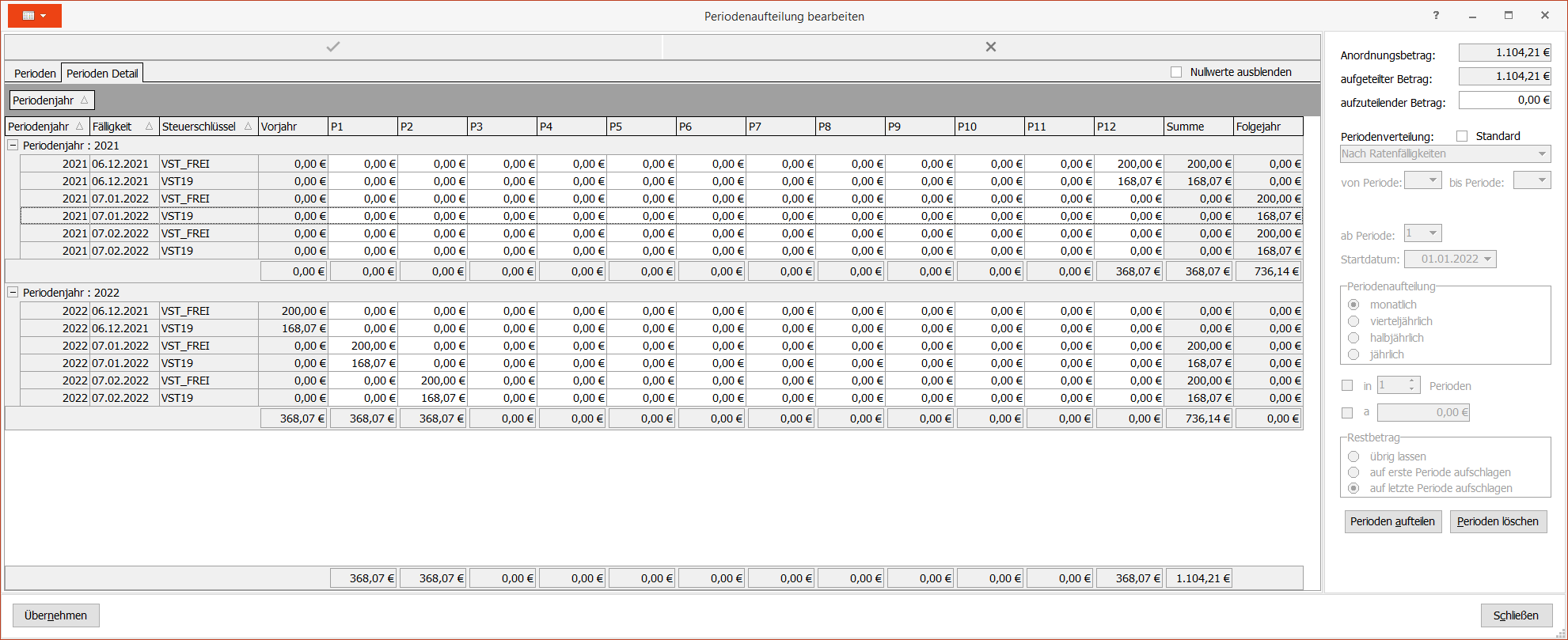This screenshot has height=640, width=1568.
Task: Cancel with the X toolbar button
Action: (x=991, y=47)
